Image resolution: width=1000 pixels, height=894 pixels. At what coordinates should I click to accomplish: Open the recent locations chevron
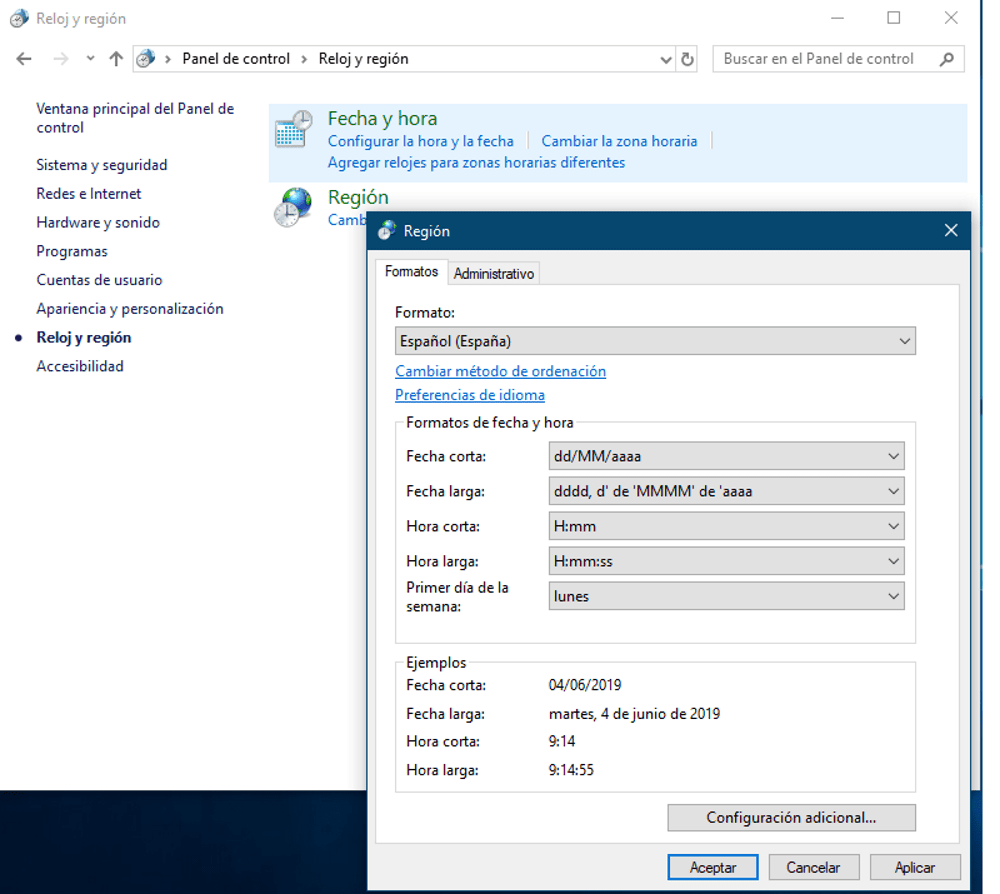pyautogui.click(x=90, y=59)
